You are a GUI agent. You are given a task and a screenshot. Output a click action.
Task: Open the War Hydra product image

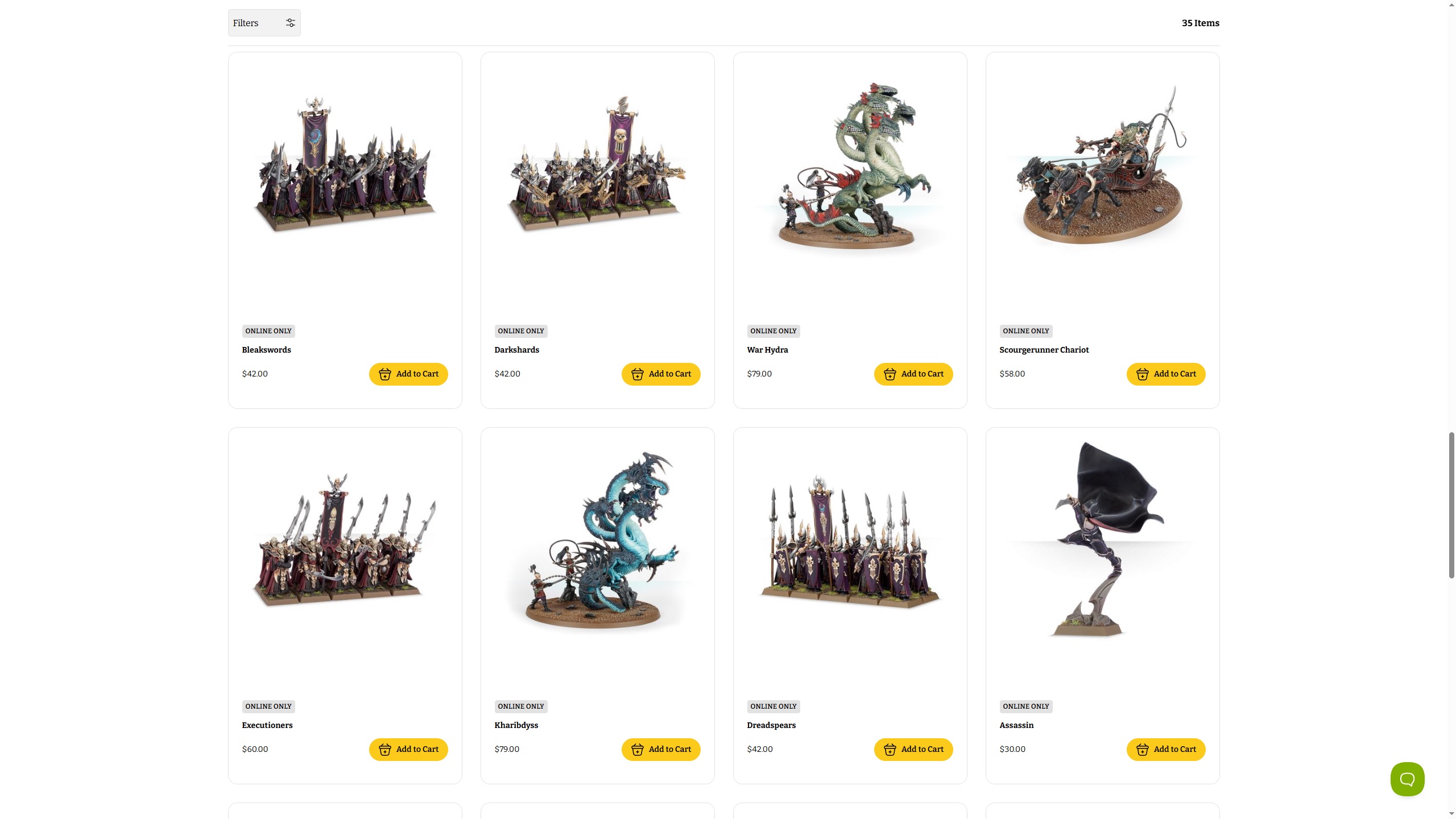tap(850, 165)
